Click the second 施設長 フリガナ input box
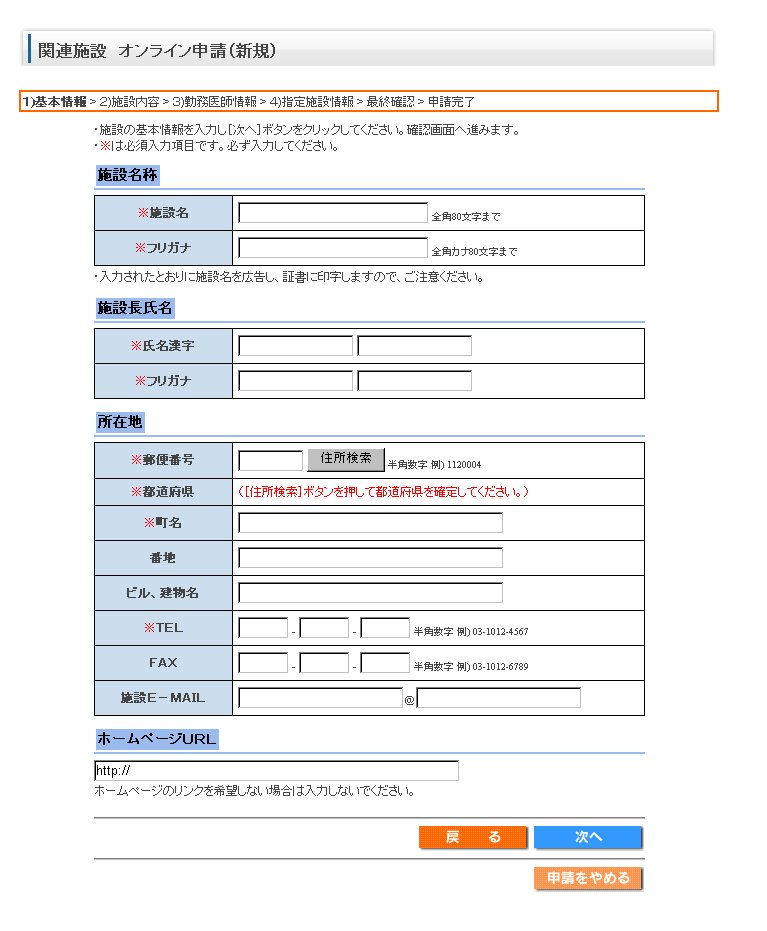767x931 pixels. click(414, 381)
